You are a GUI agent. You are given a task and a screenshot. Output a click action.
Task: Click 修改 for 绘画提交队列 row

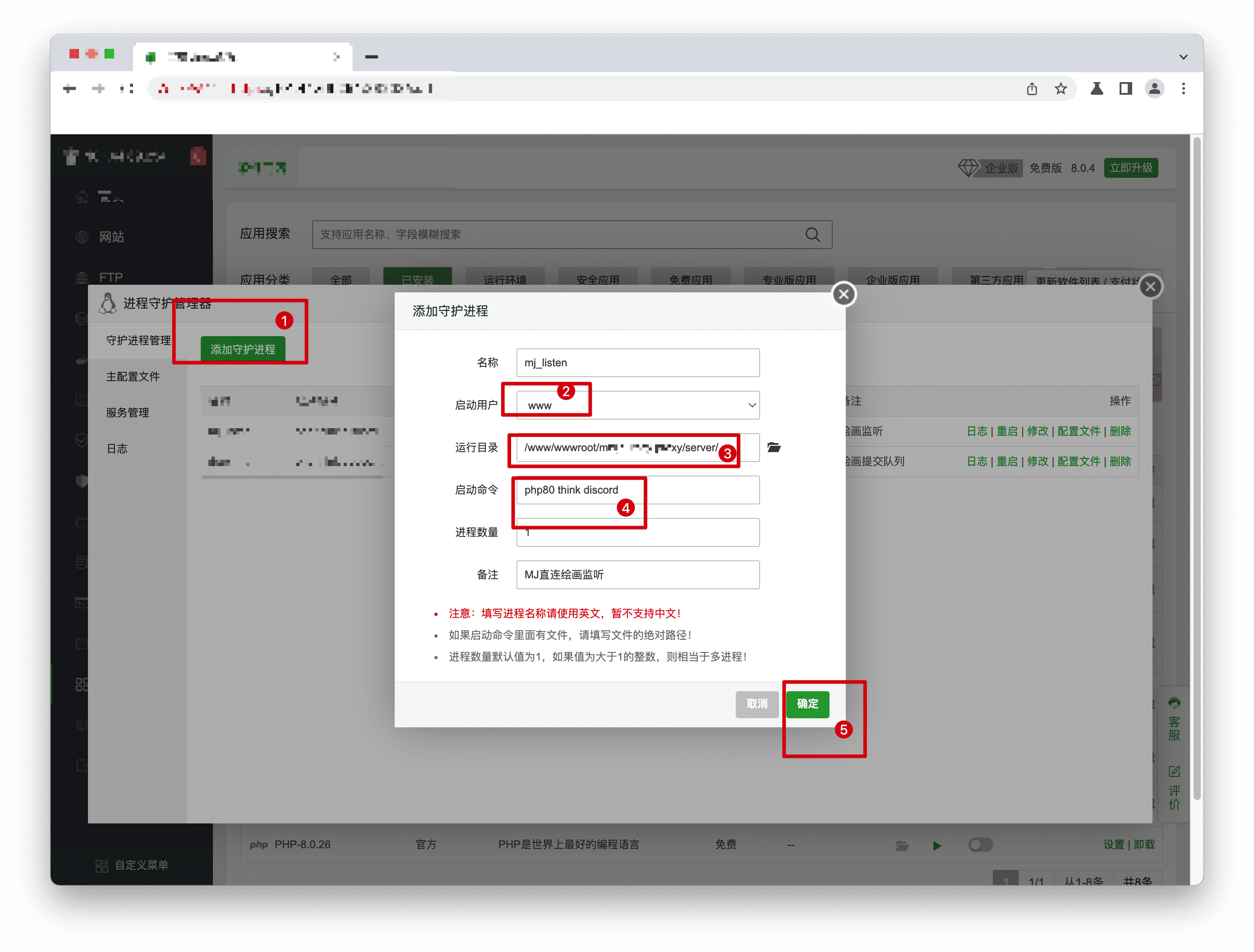1037,462
